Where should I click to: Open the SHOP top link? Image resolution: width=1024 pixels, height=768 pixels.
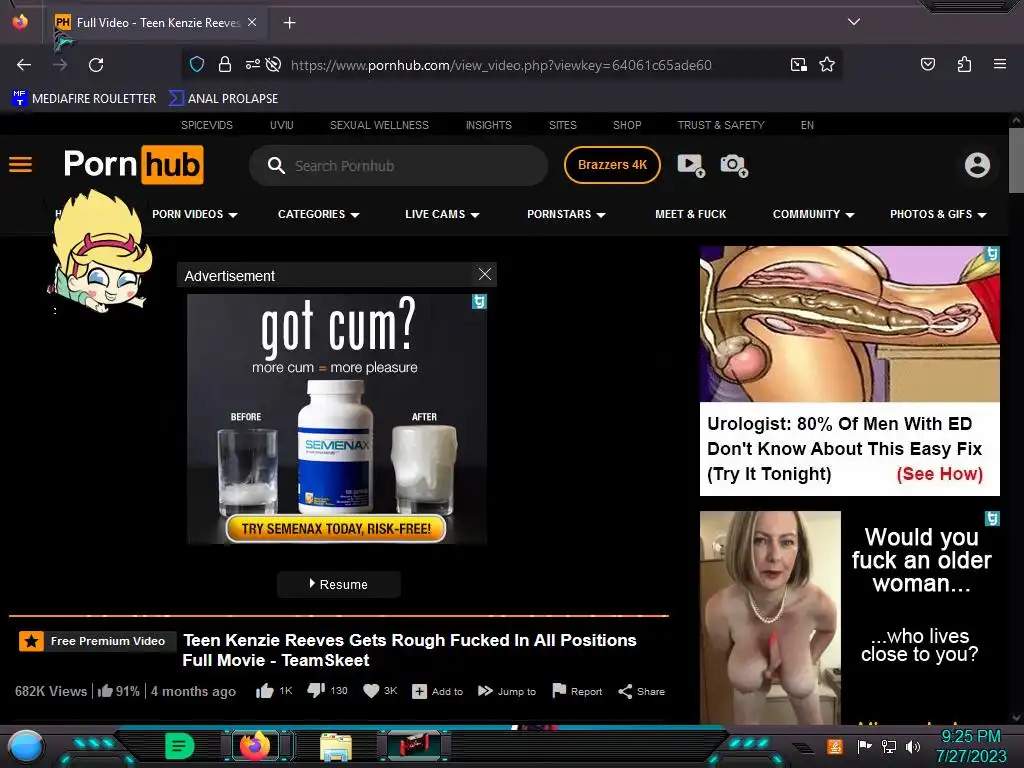[x=627, y=125]
